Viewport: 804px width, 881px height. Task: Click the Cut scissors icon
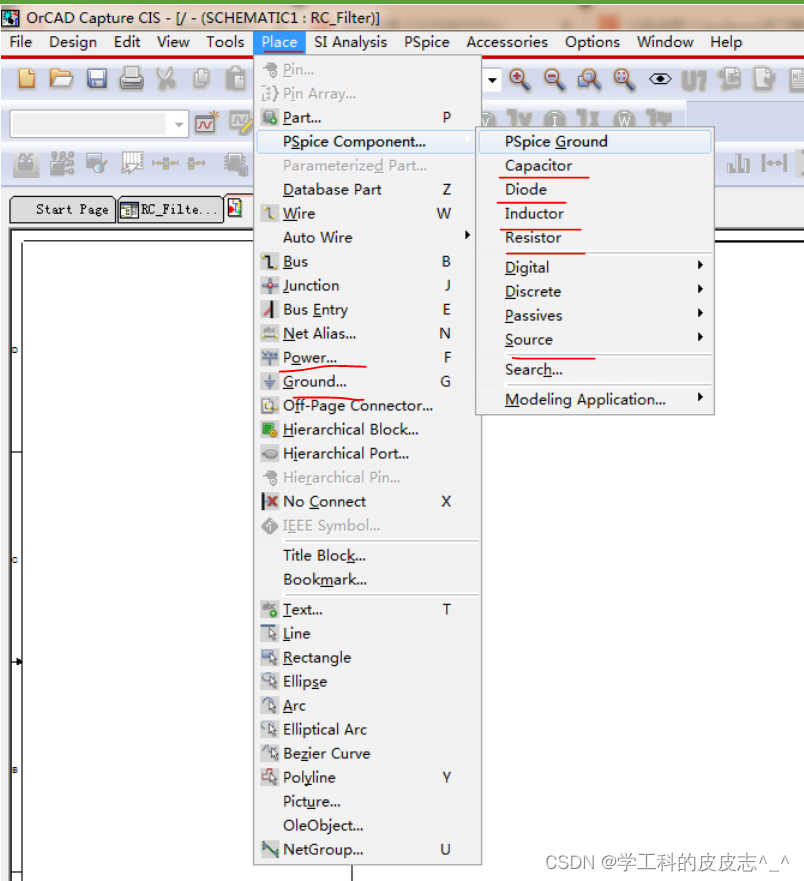(x=166, y=79)
